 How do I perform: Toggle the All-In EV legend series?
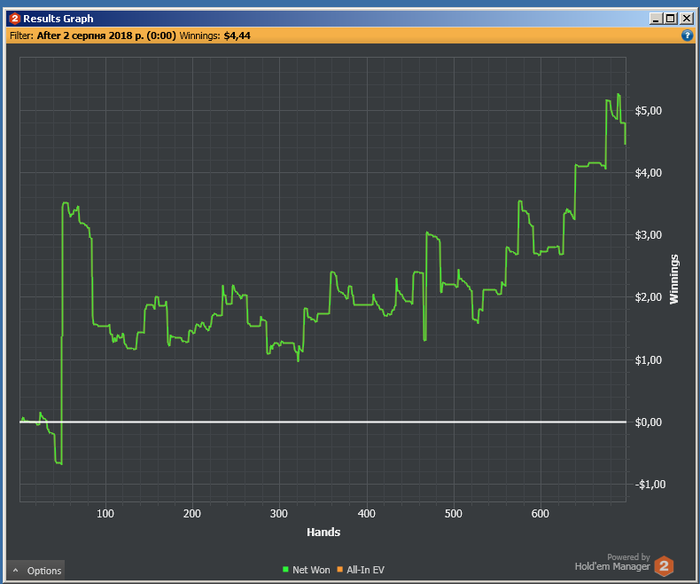361,570
